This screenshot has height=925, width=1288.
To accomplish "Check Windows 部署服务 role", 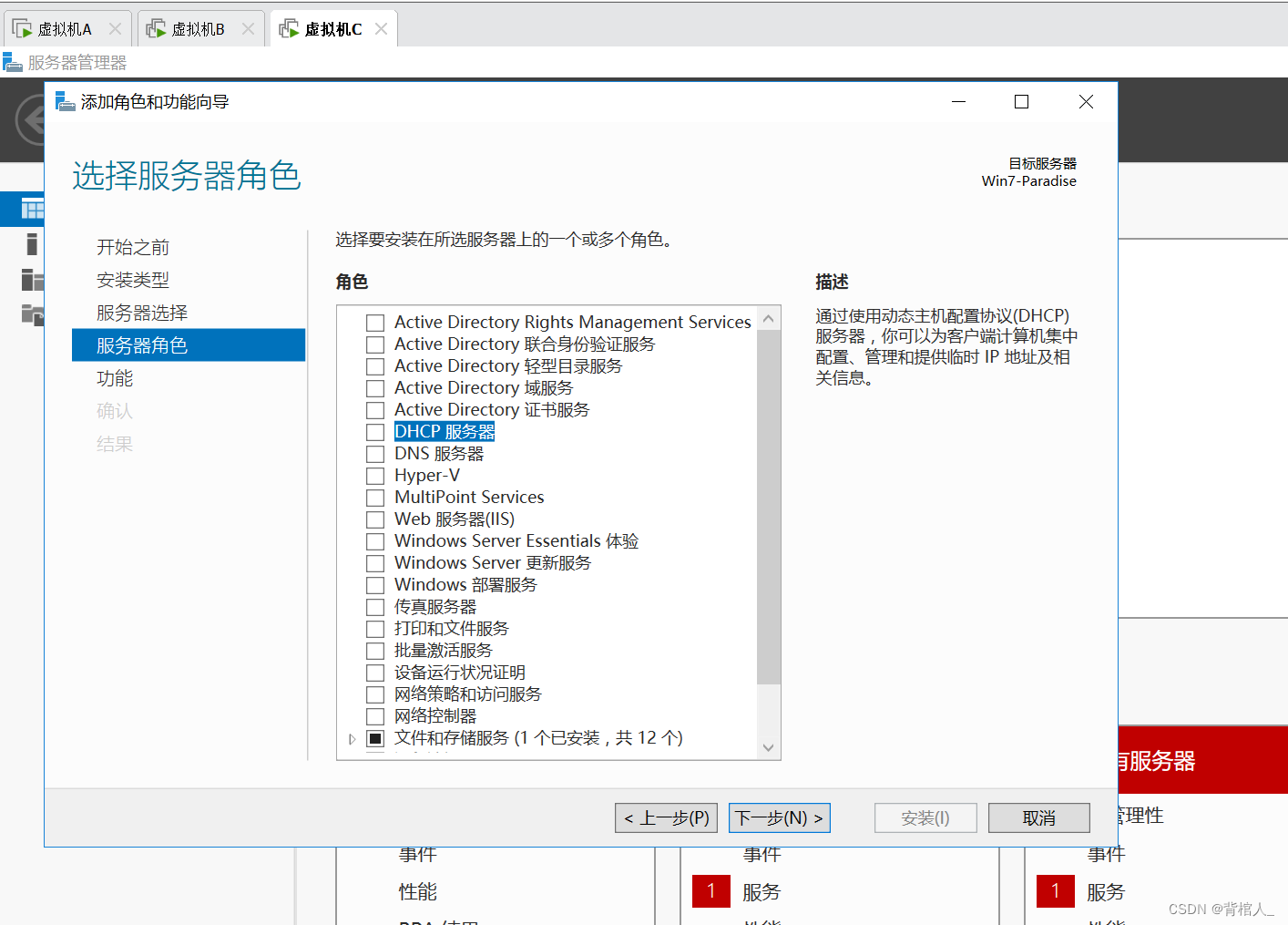I will tap(375, 585).
